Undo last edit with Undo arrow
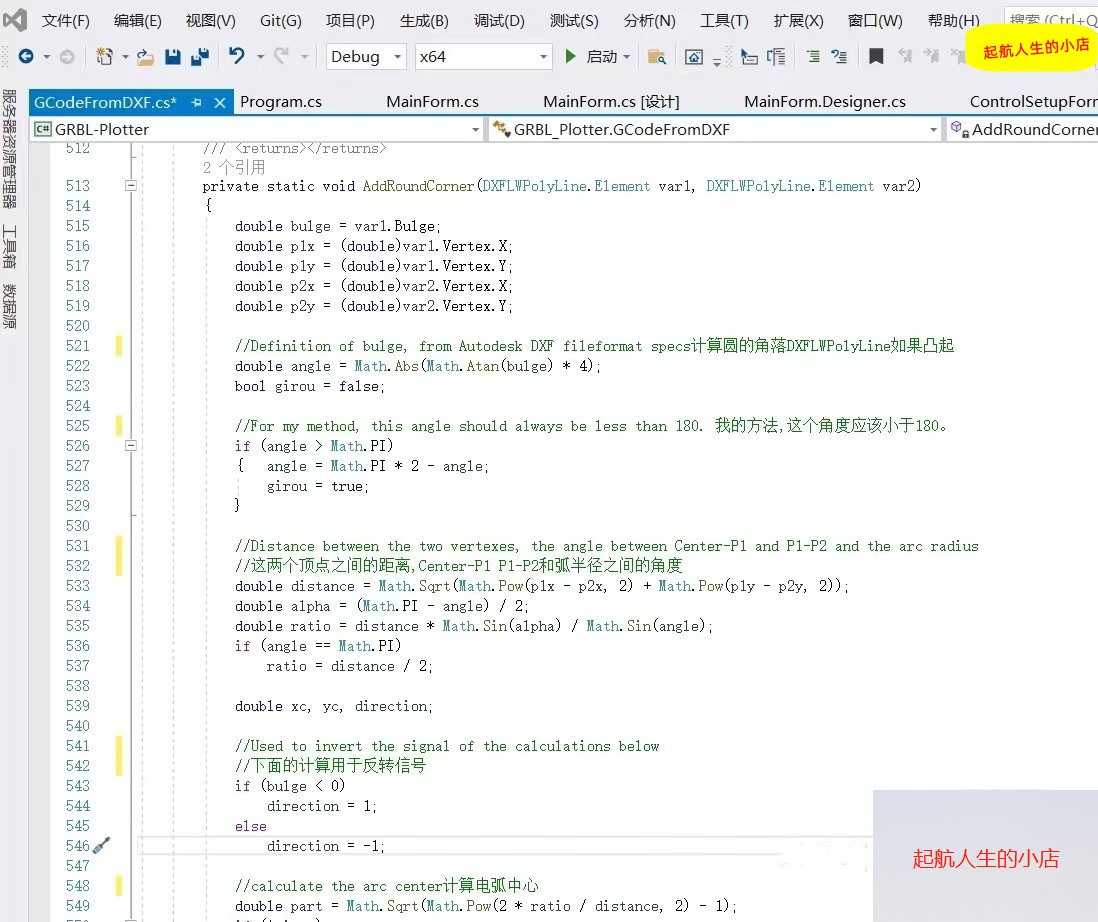1098x922 pixels. tap(237, 55)
